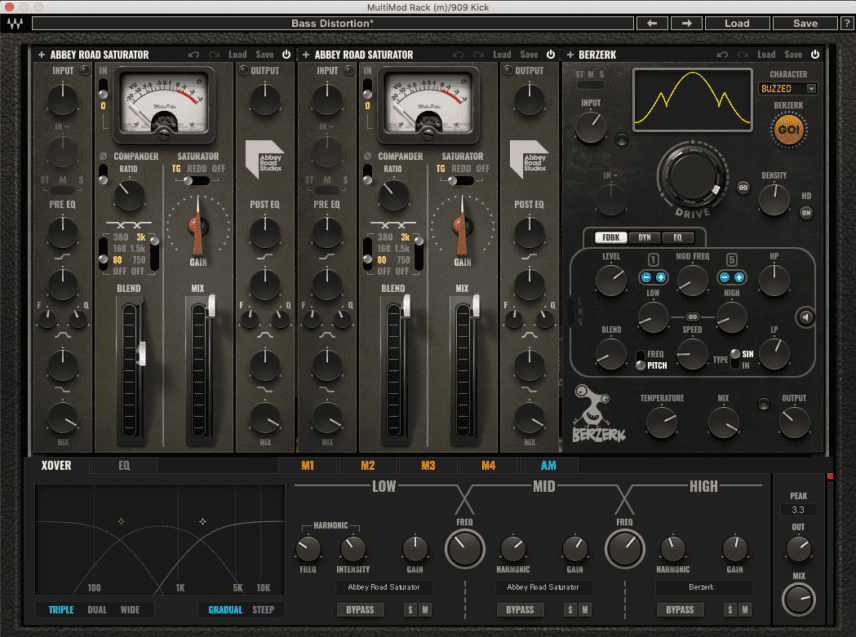
Task: Click the PEAK value readout 3.3
Action: coord(798,510)
